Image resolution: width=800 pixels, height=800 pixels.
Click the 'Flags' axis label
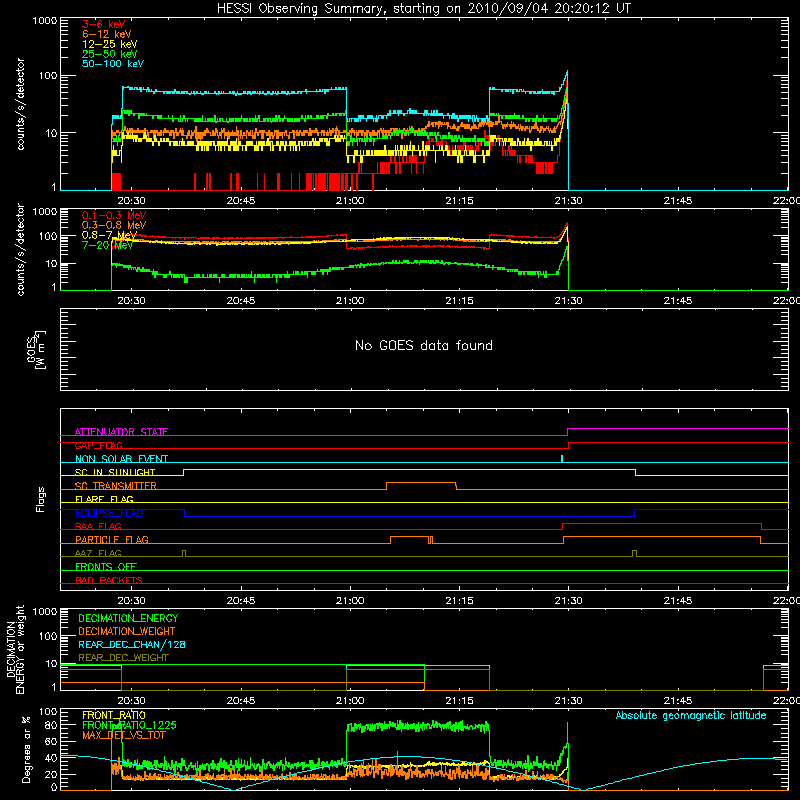coord(40,499)
